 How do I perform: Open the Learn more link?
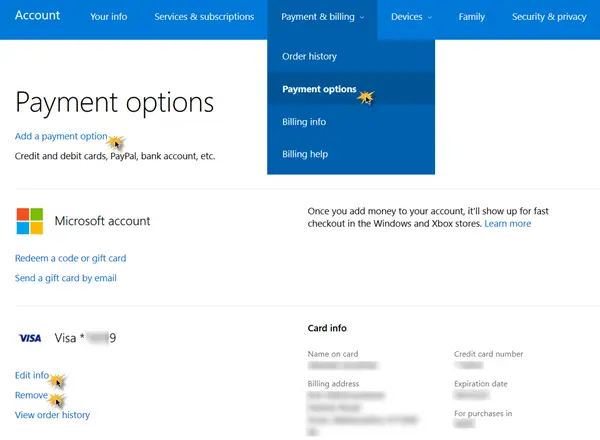pyautogui.click(x=507, y=224)
